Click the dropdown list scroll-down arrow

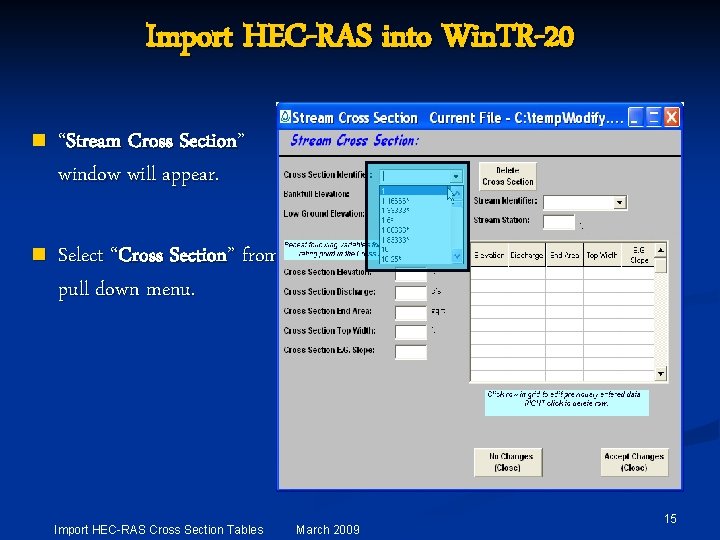coord(457,256)
